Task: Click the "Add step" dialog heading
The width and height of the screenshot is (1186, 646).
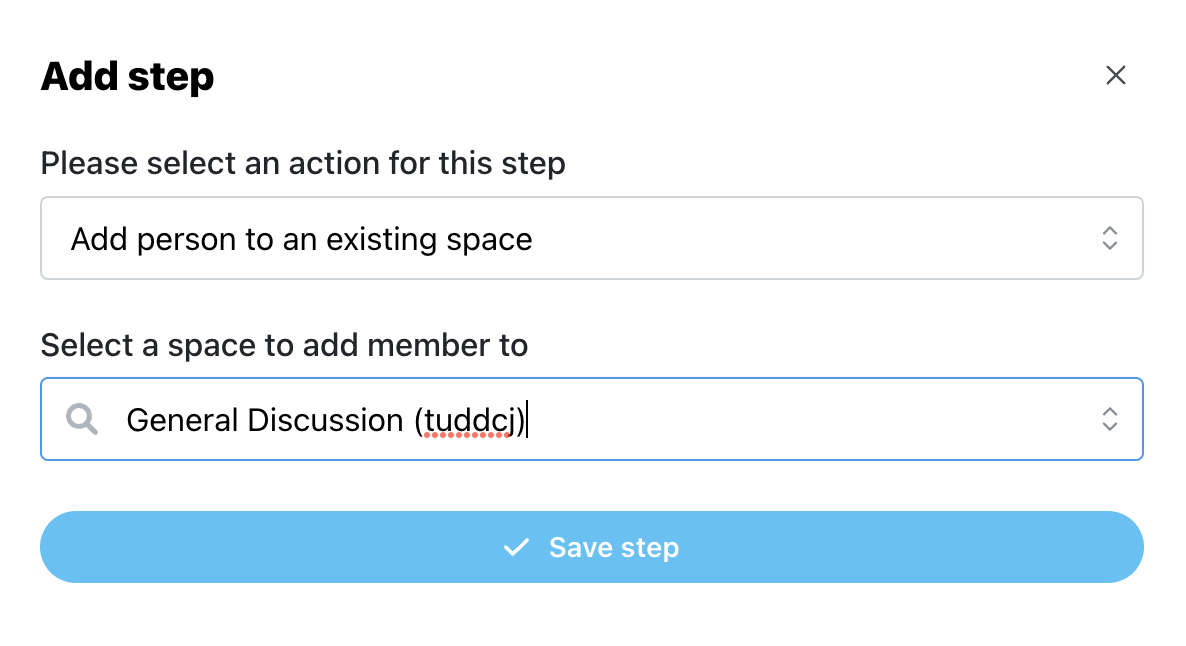Action: pos(127,76)
